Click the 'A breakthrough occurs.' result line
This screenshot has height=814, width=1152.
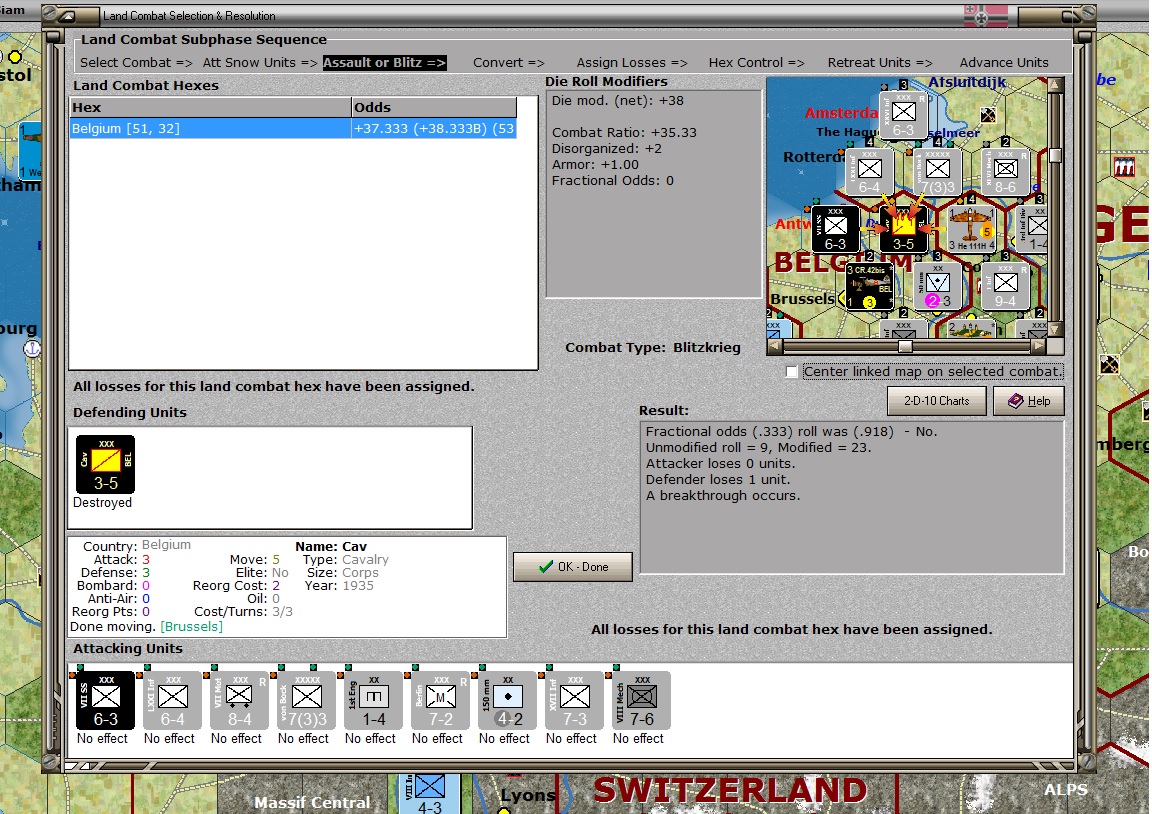tap(723, 496)
